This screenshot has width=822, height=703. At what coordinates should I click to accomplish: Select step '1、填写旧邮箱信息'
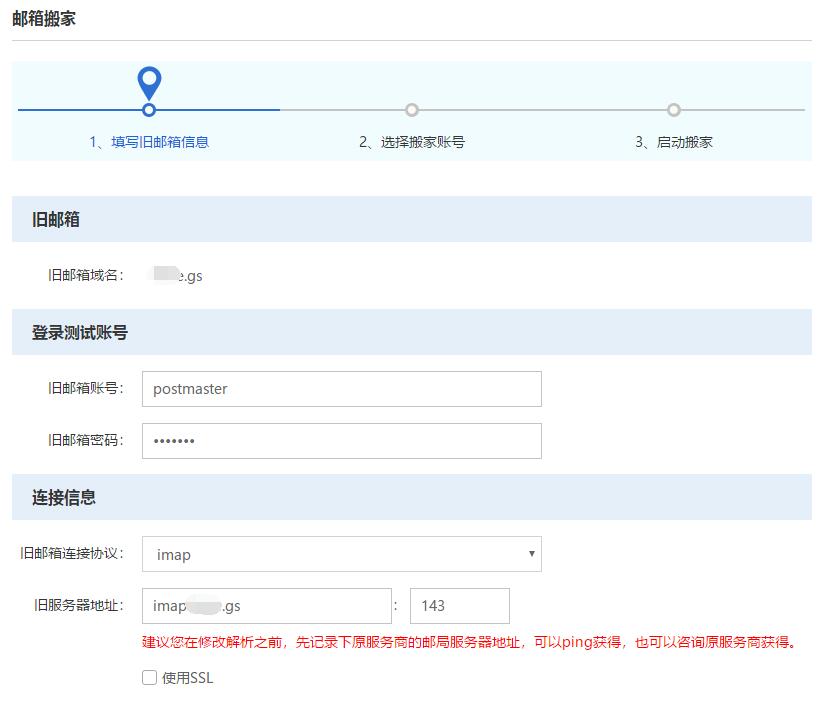(x=149, y=142)
